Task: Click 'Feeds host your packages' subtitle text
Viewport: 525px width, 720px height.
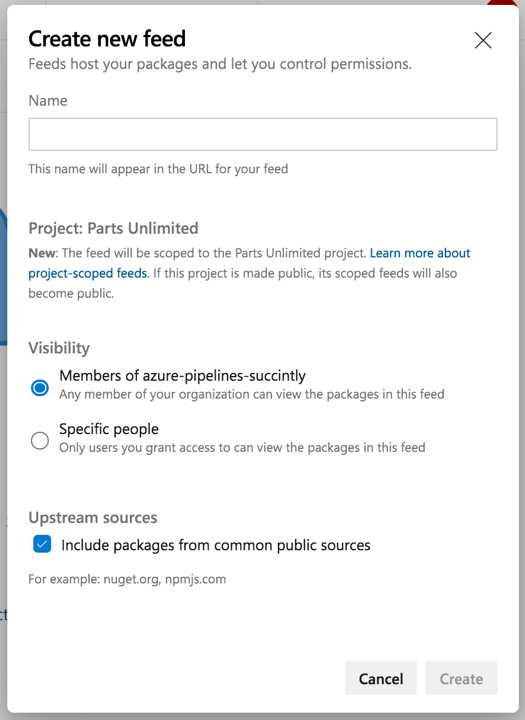Action: [x=220, y=64]
